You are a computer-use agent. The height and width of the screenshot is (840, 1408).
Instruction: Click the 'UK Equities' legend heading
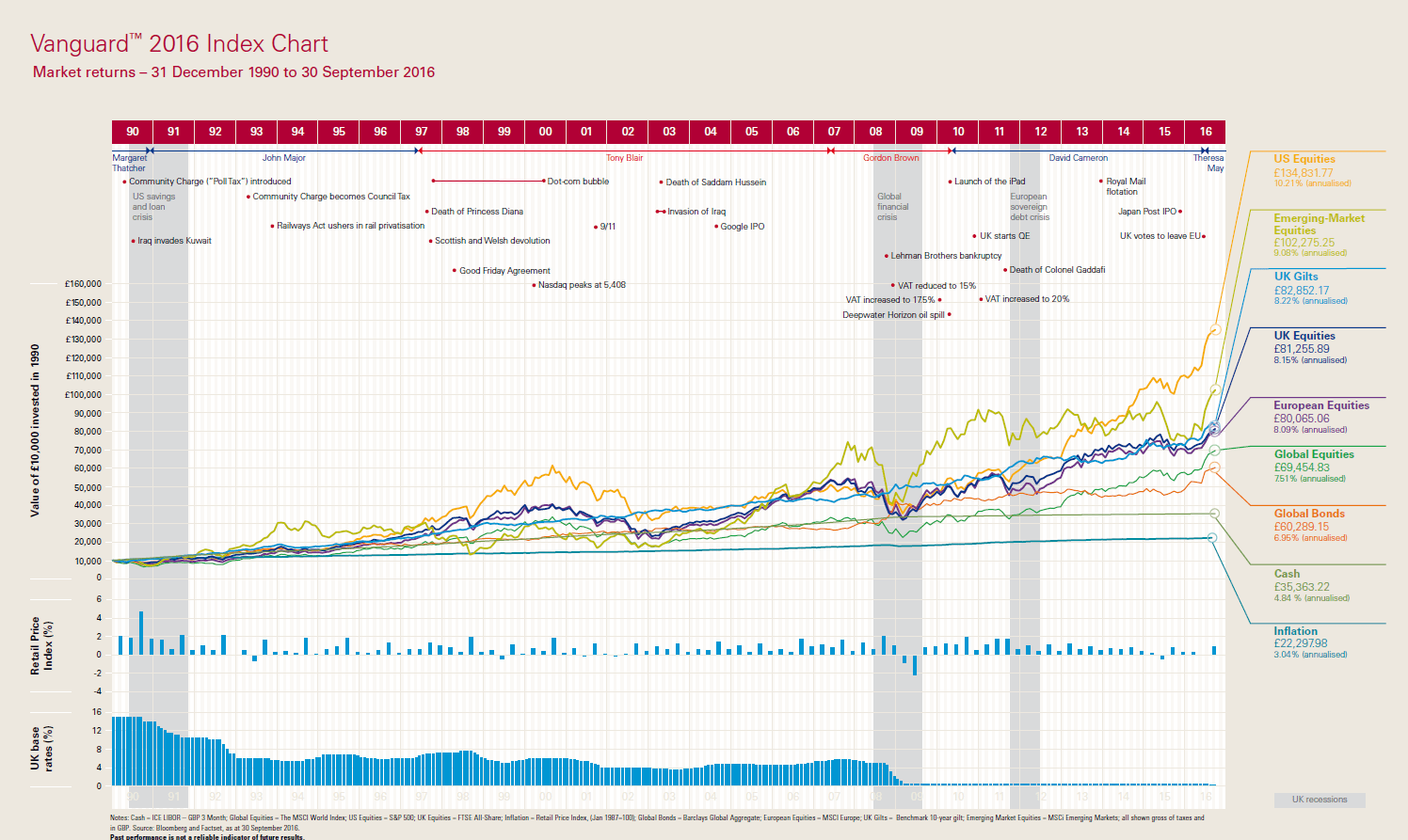[x=1304, y=336]
